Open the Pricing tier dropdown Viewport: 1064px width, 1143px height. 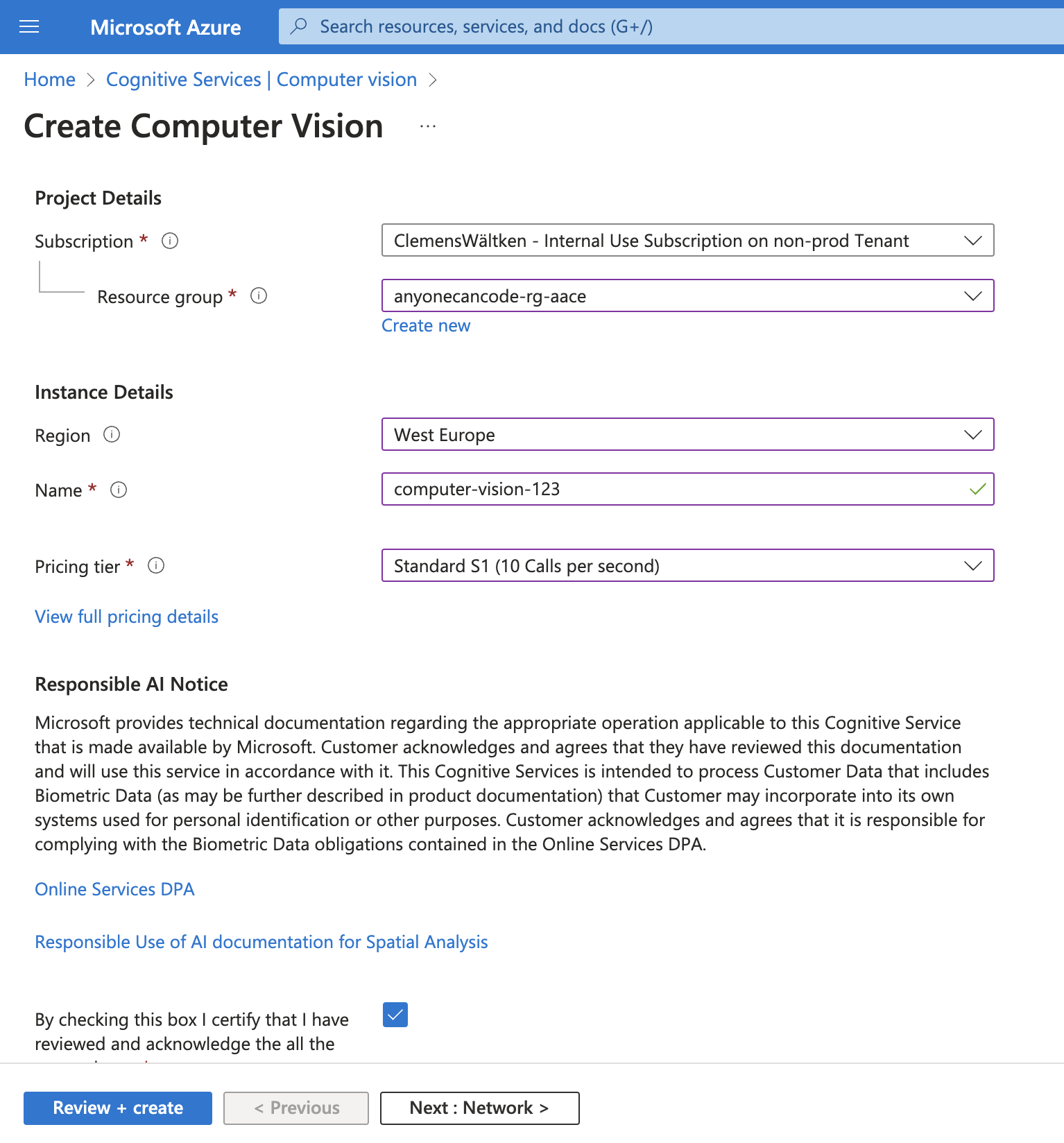pyautogui.click(x=973, y=565)
